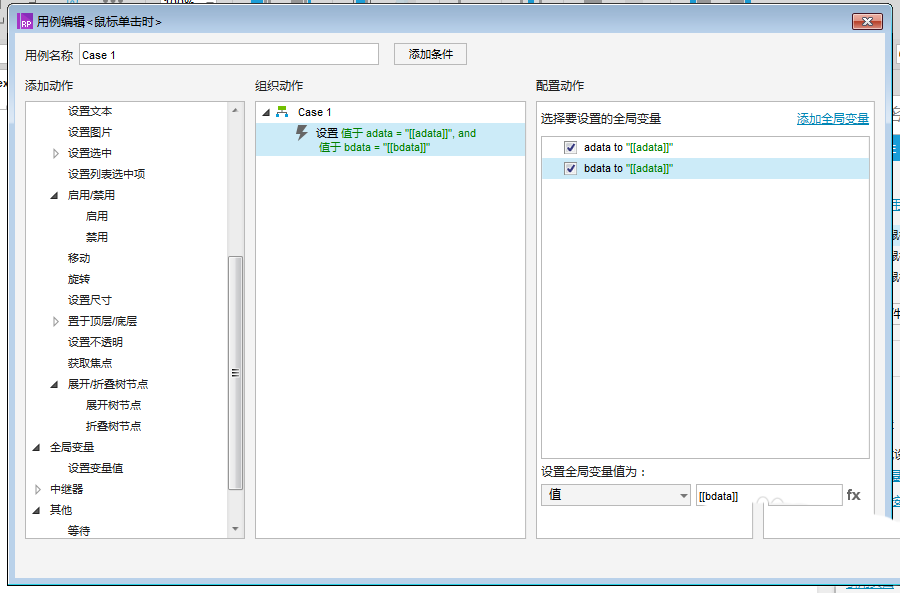Click the 添加条件 button

click(x=430, y=54)
